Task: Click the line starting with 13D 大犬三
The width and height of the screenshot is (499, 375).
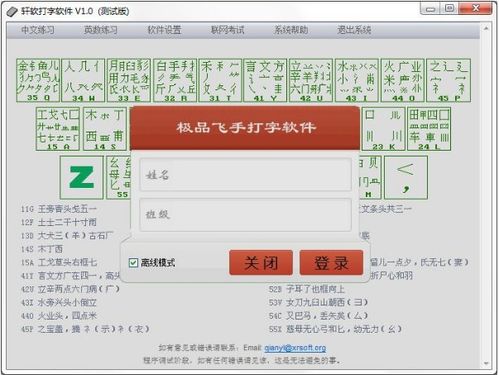Action: point(67,236)
